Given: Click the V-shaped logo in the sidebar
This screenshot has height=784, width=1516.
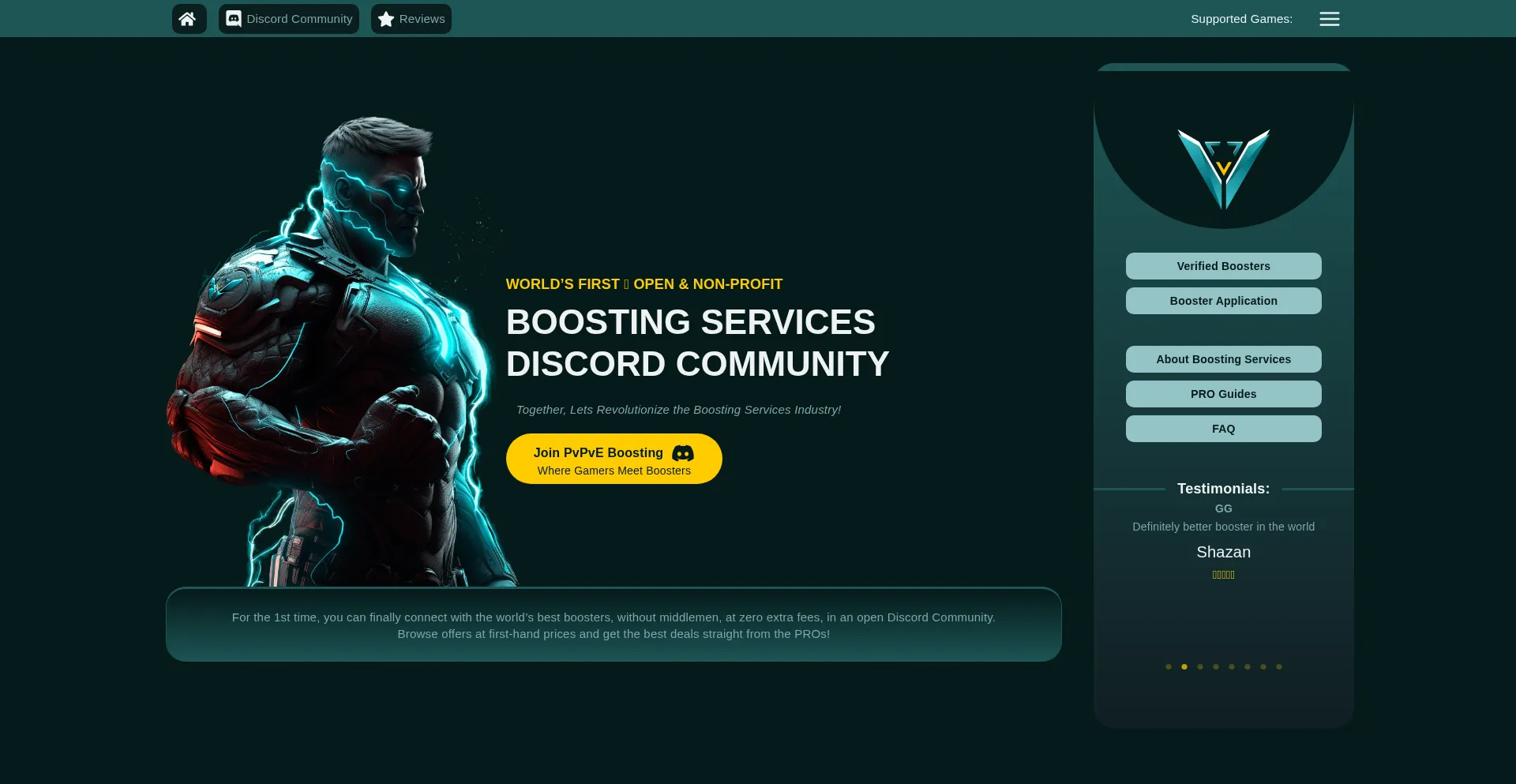Looking at the screenshot, I should tap(1223, 169).
